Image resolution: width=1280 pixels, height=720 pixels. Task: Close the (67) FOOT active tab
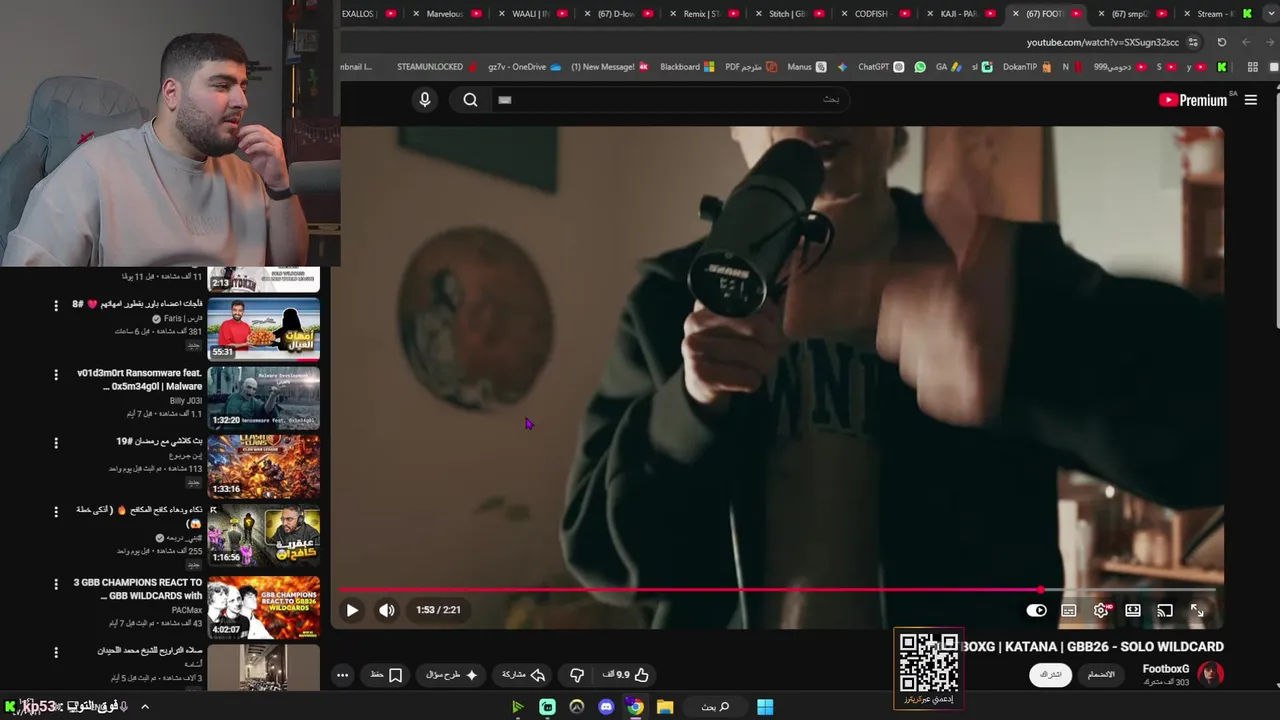pyautogui.click(x=1016, y=14)
